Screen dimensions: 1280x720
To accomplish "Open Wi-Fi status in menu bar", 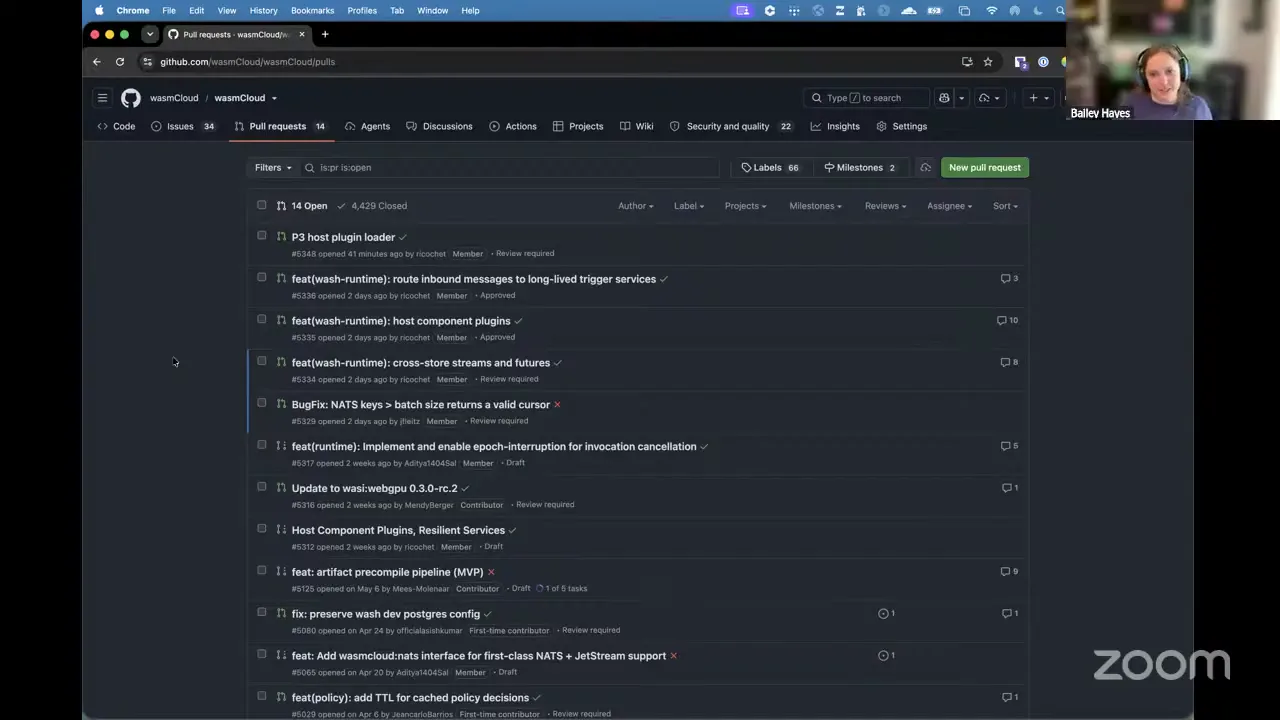I will point(992,11).
